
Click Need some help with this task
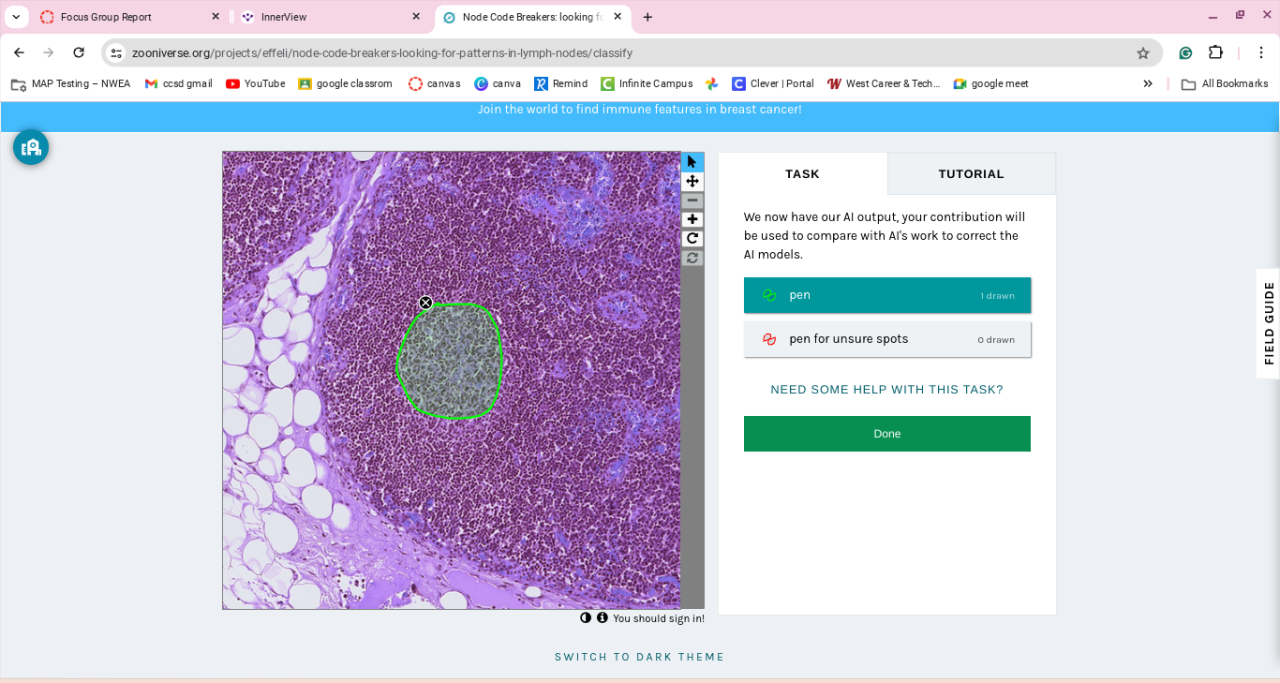(887, 390)
